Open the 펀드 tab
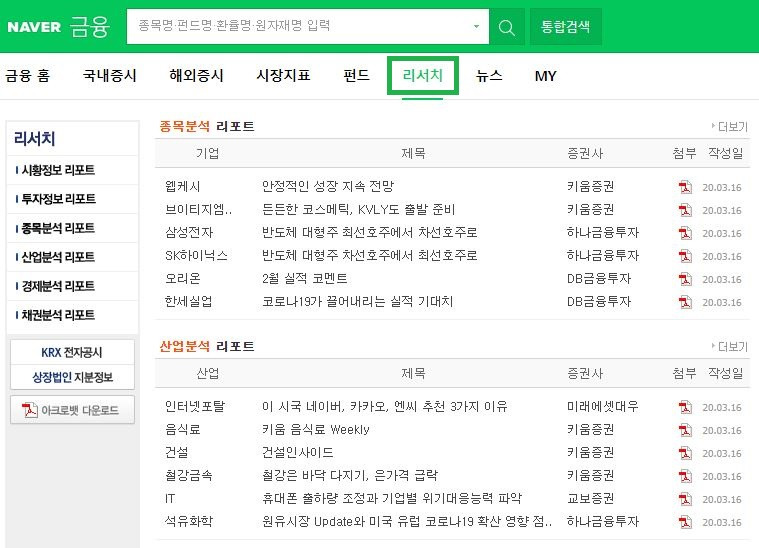The image size is (759, 548). coord(357,76)
